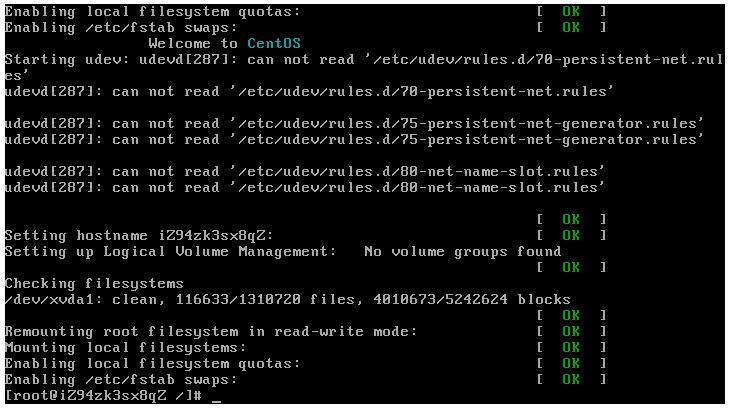Click the OK status on the topmost line

click(571, 12)
